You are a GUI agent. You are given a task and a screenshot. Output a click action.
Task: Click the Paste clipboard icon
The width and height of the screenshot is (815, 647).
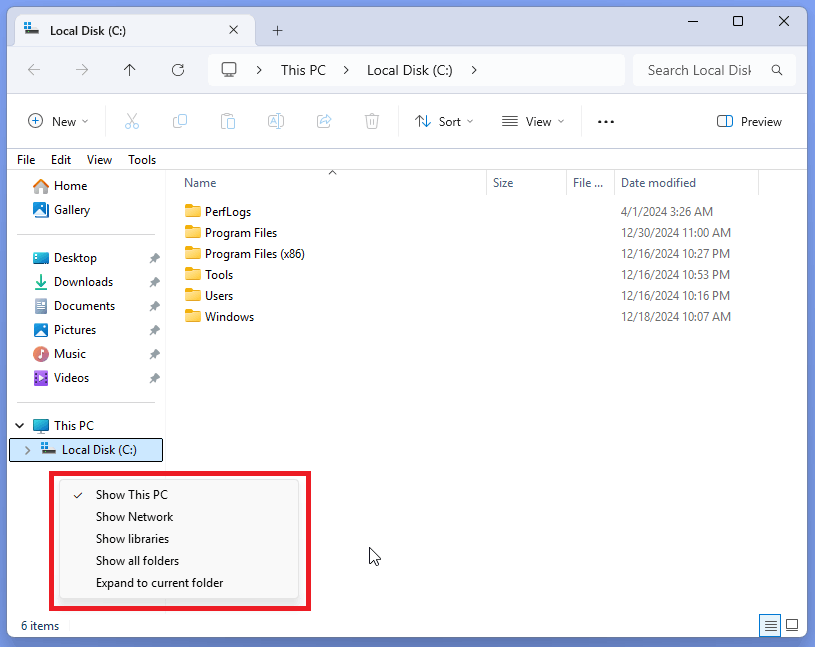(228, 122)
